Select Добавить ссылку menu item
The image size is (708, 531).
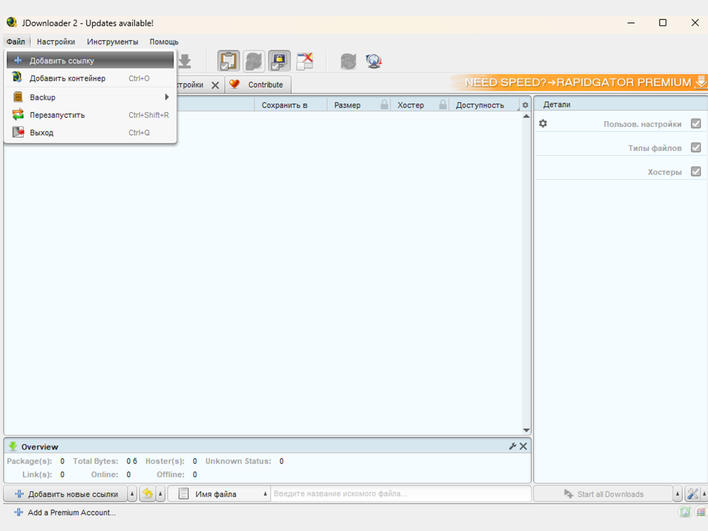(90, 61)
